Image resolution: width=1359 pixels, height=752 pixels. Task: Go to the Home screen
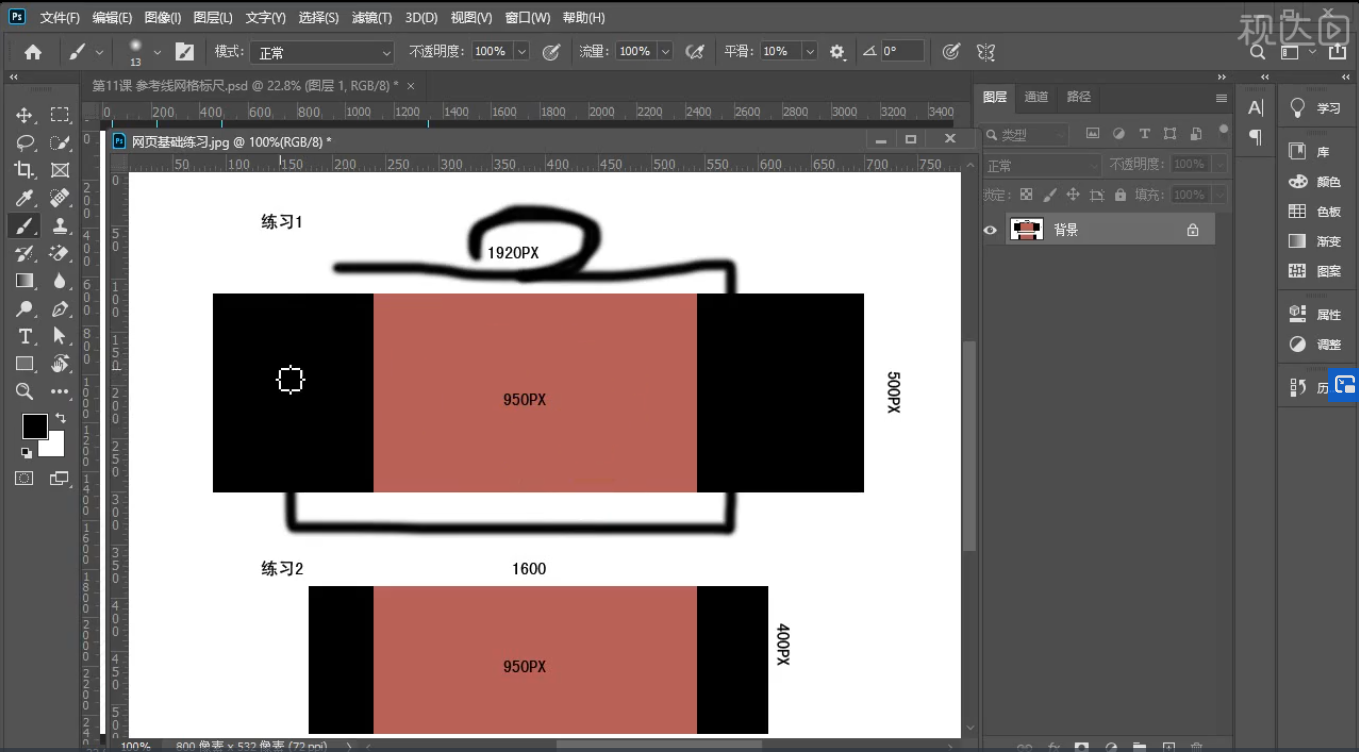(x=33, y=52)
